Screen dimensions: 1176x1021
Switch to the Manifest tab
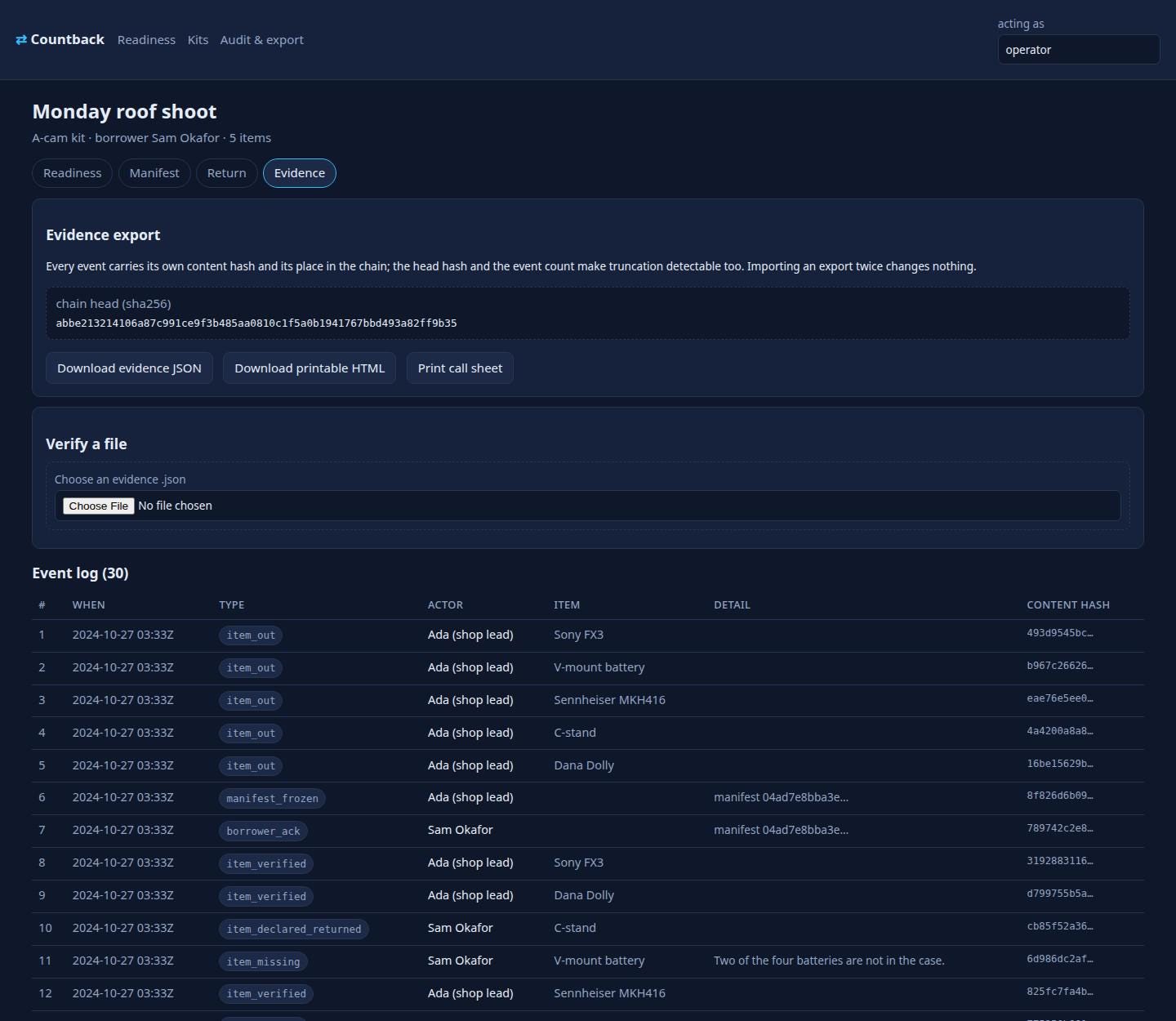(x=154, y=173)
